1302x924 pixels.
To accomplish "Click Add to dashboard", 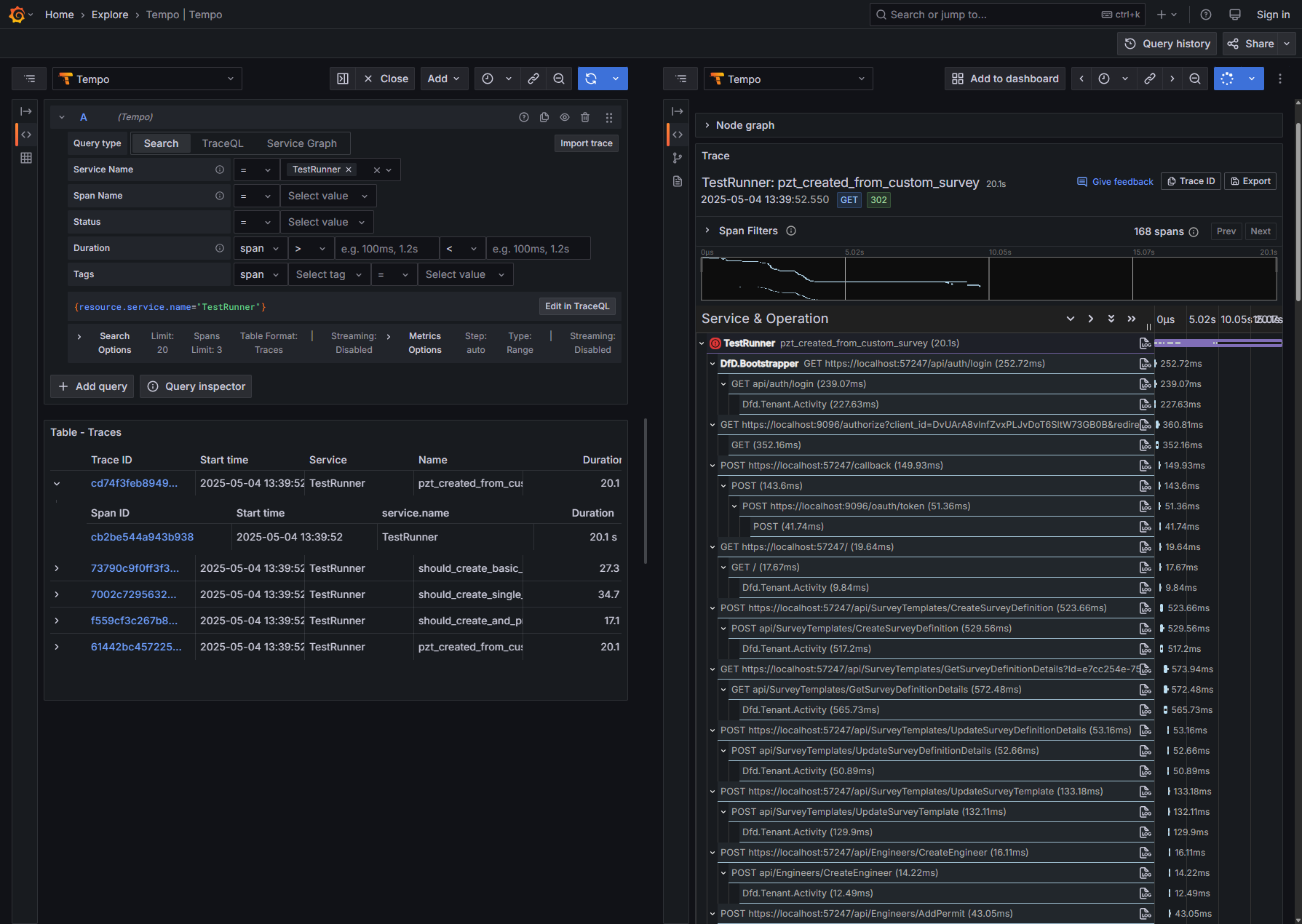I will pos(1005,79).
